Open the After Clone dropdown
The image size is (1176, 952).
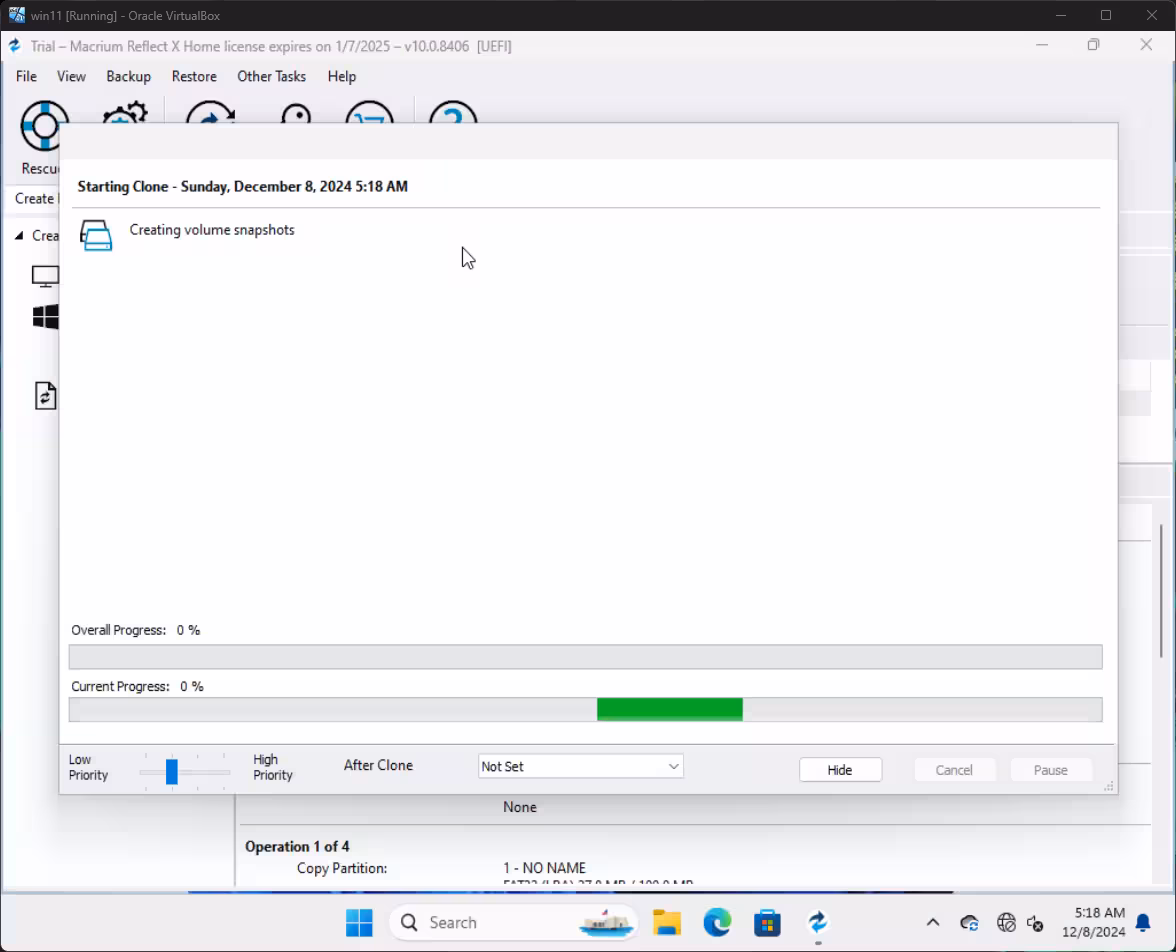[x=580, y=767]
